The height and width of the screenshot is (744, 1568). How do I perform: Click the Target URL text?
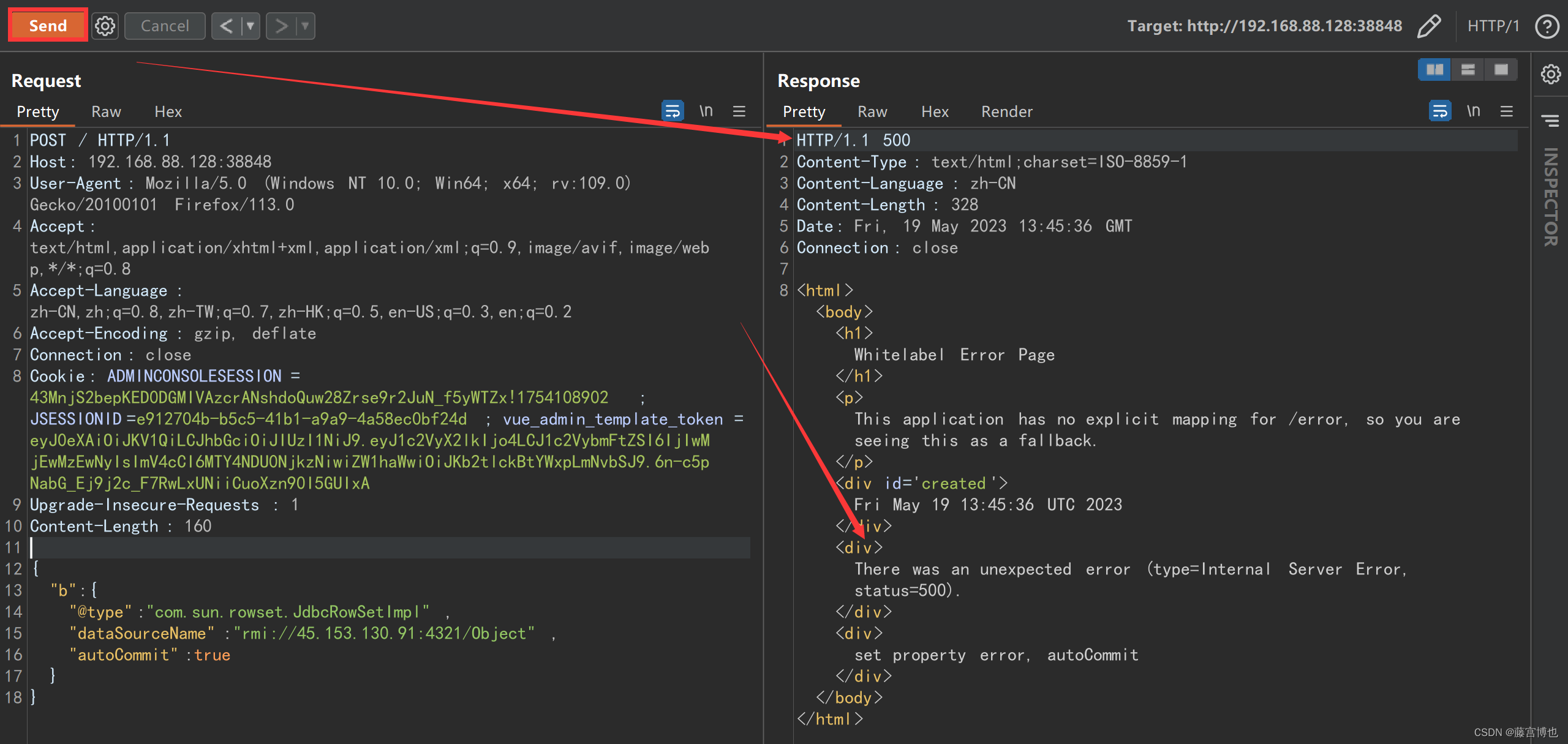coord(1265,26)
